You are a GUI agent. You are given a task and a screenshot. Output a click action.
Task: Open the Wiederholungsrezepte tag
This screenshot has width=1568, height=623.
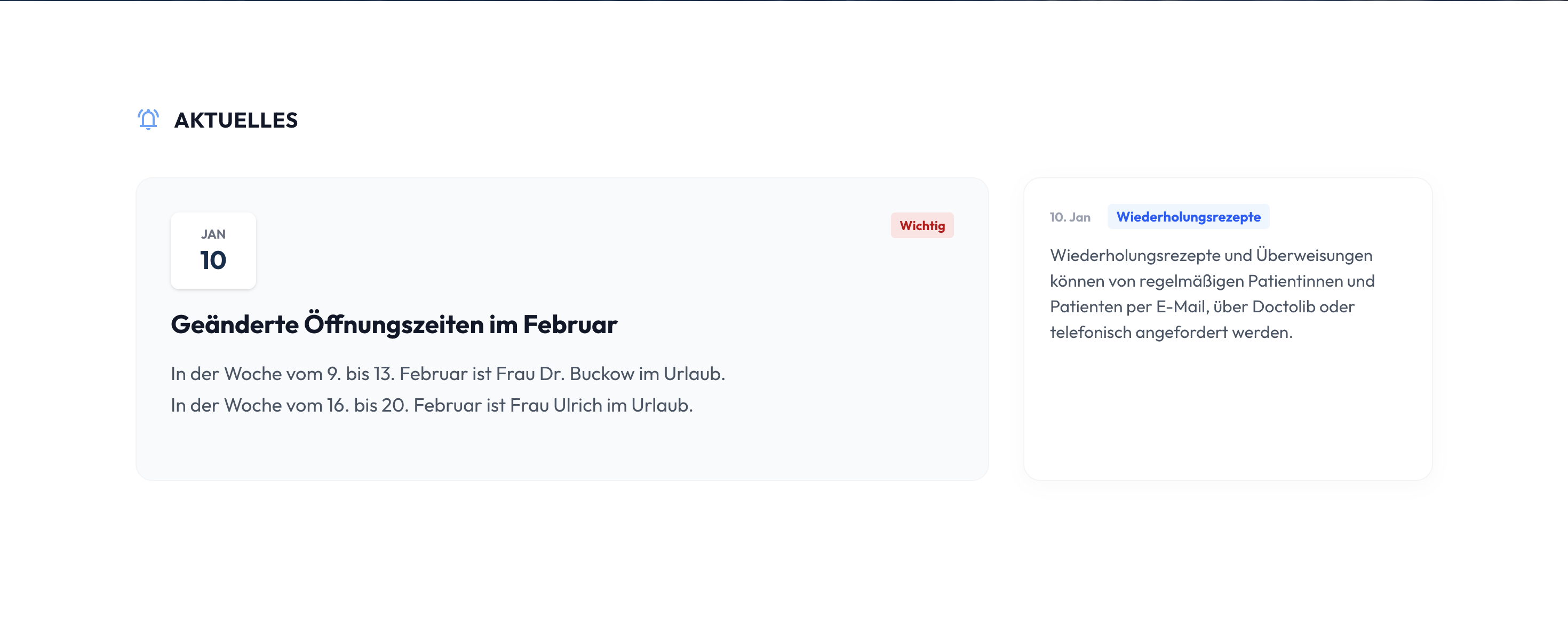pyautogui.click(x=1188, y=217)
